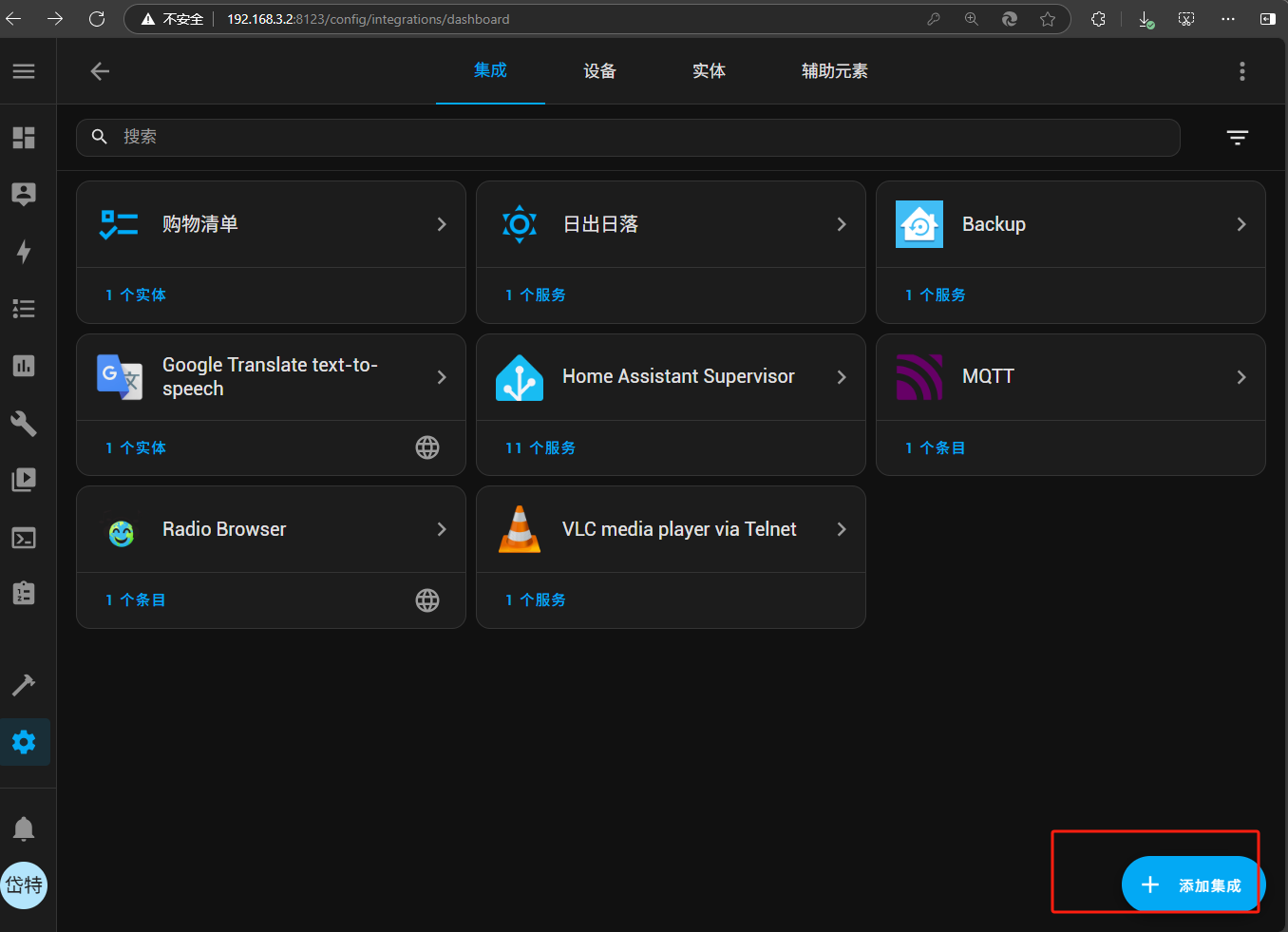Click the 添加集成 button
This screenshot has width=1288, height=932.
point(1192,884)
